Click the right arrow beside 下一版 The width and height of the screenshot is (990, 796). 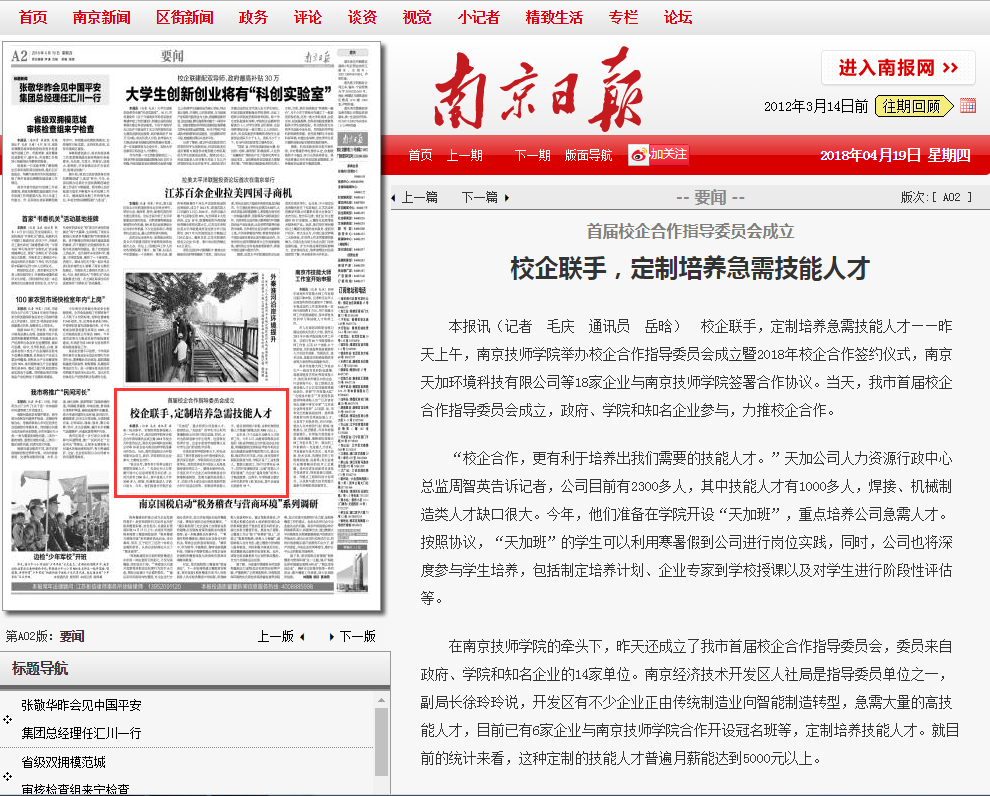click(x=332, y=636)
